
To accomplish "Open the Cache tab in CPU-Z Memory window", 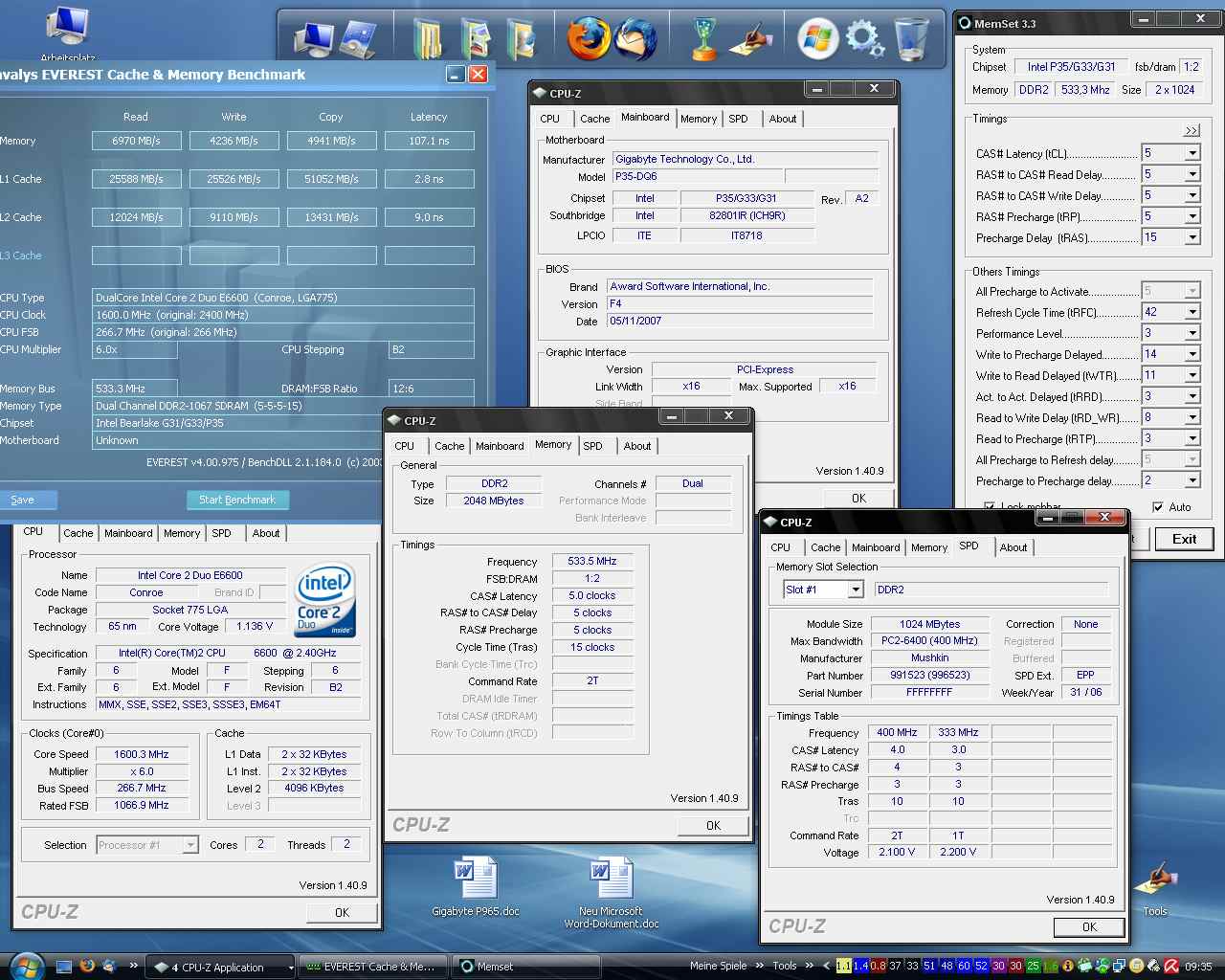I will 449,446.
